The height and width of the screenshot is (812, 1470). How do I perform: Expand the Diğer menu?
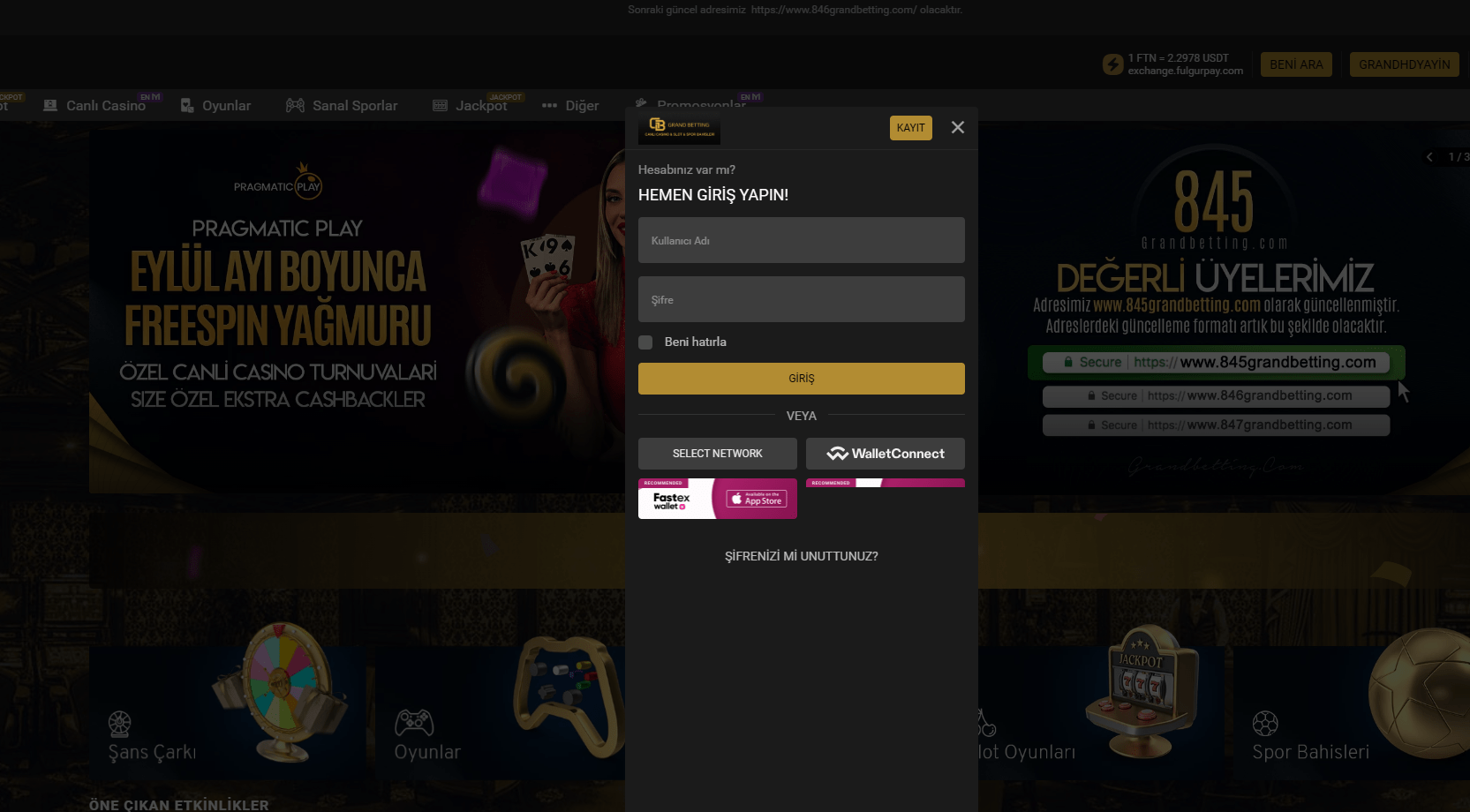[569, 105]
